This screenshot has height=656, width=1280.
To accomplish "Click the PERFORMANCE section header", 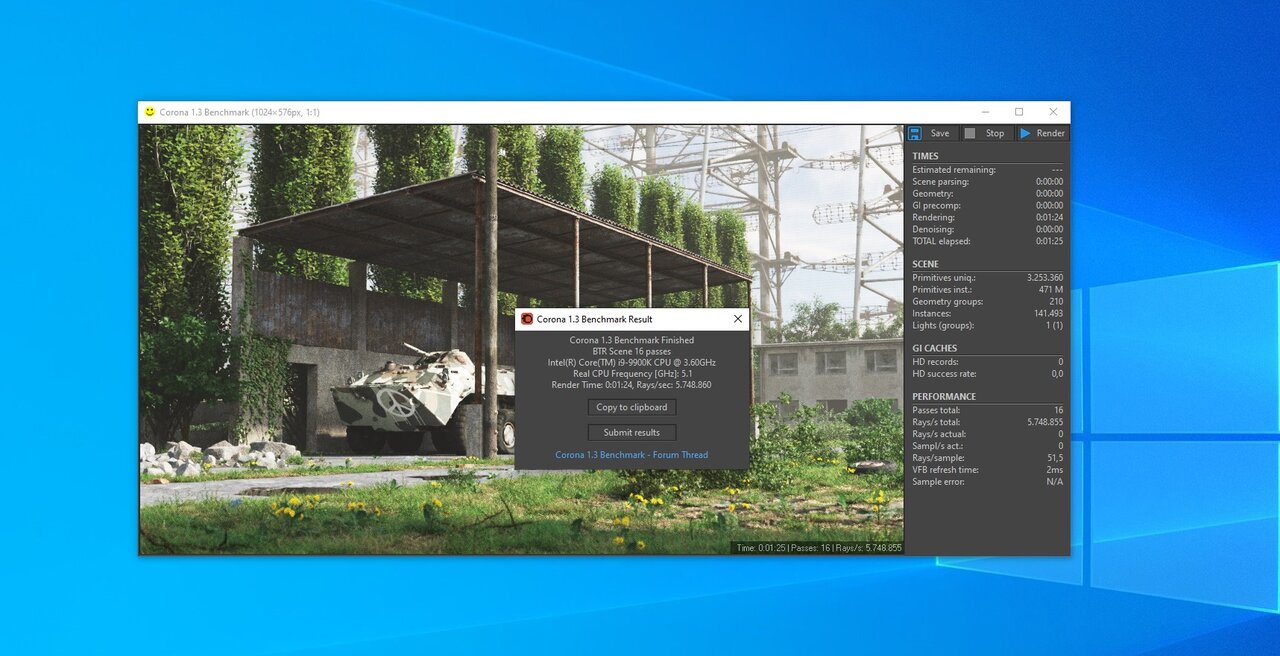I will (x=944, y=396).
